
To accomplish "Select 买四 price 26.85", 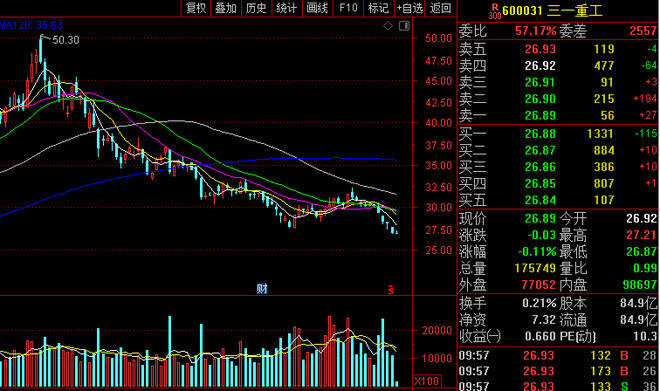I will point(540,184).
